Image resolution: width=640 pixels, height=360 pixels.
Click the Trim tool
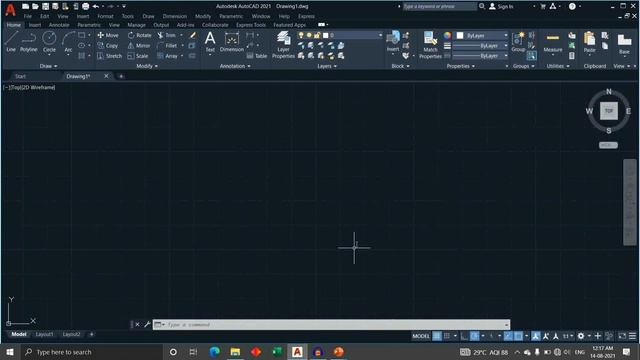167,35
